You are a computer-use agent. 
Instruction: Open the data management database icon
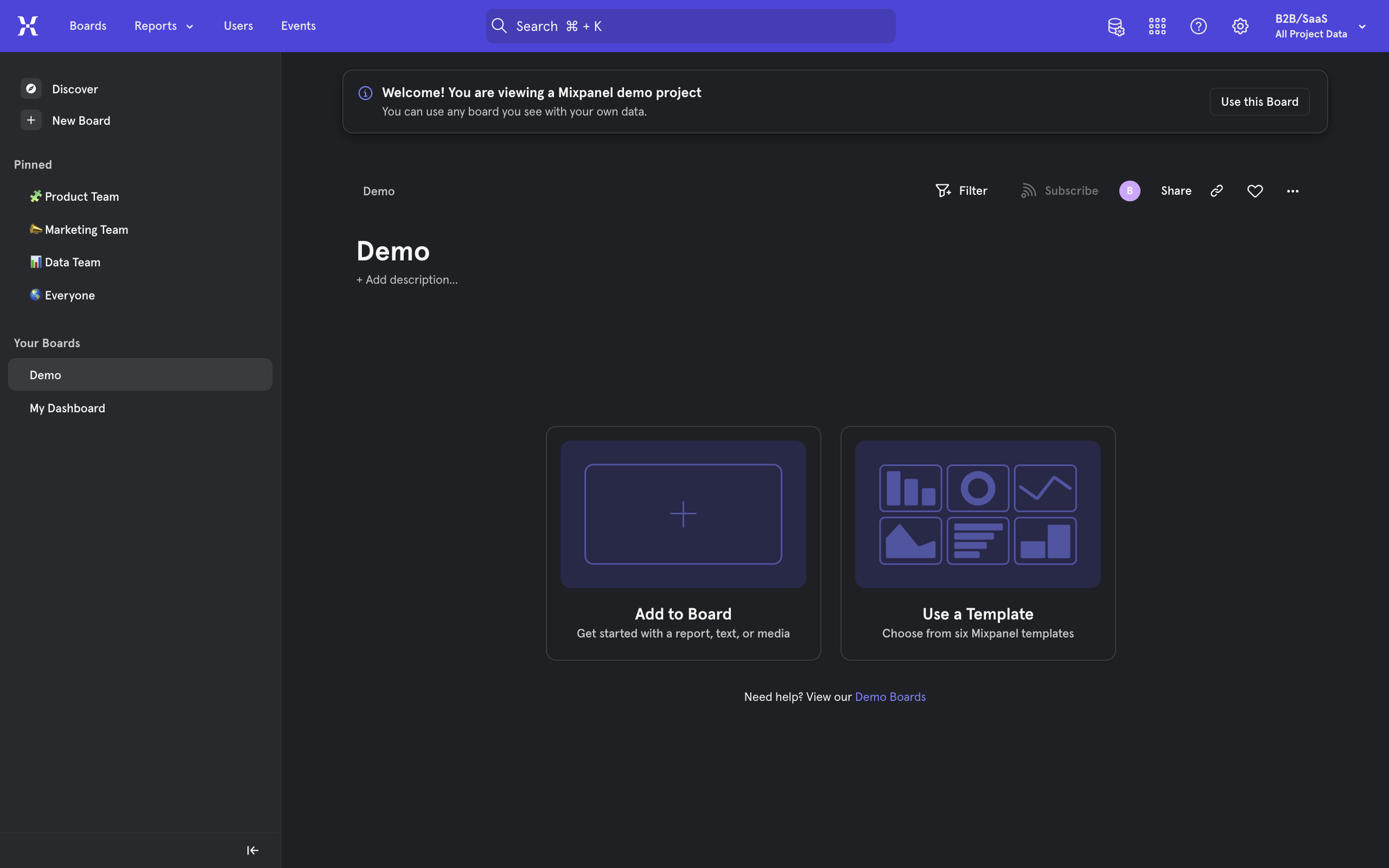(x=1116, y=27)
